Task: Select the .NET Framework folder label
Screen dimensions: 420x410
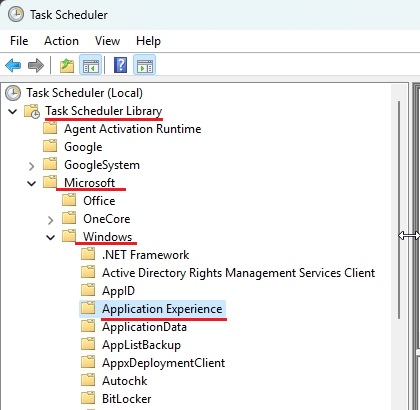Action: 146,255
